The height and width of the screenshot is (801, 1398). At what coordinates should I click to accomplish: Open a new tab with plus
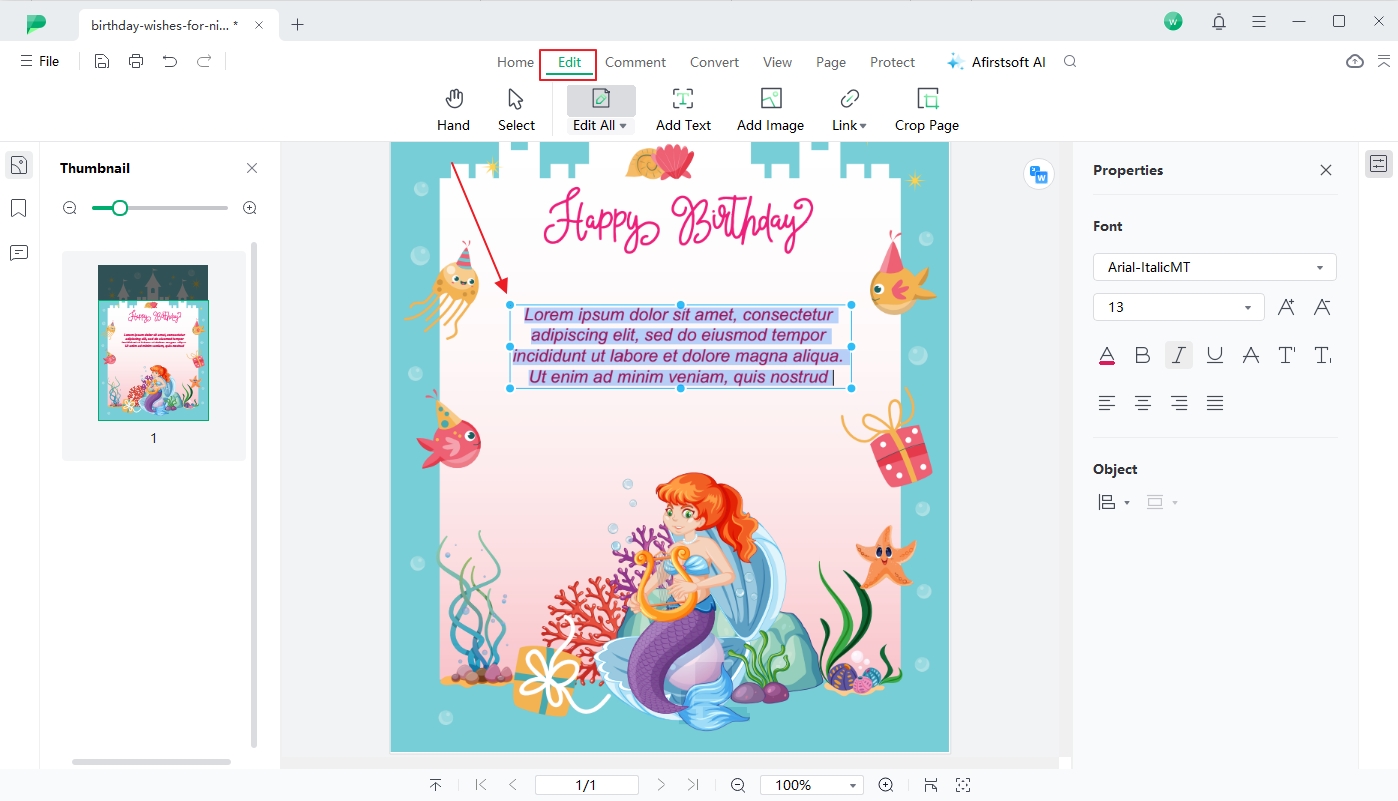click(297, 25)
